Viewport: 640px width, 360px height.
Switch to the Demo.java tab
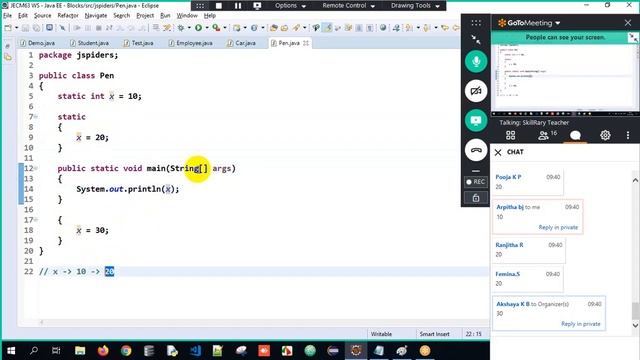pos(38,43)
